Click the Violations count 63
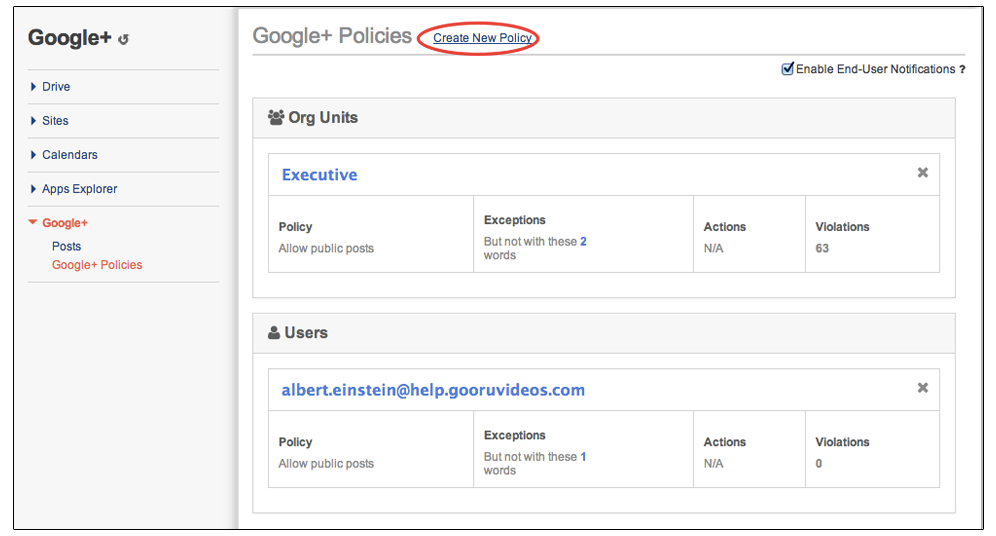The height and width of the screenshot is (536, 996). pos(822,248)
